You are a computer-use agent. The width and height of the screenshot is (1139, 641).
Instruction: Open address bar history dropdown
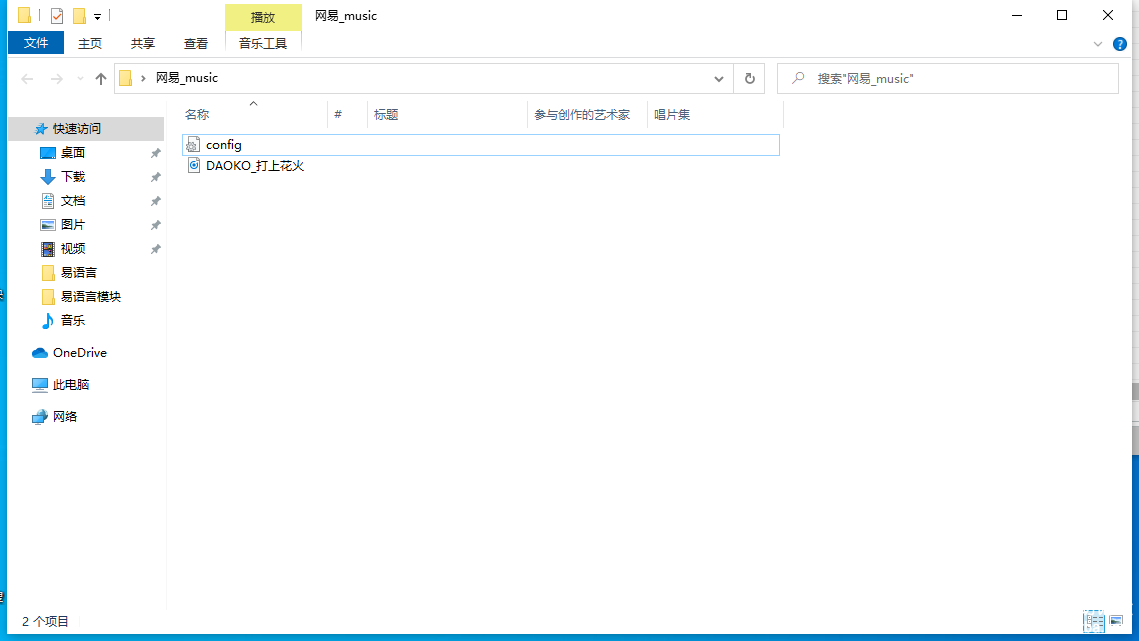[x=719, y=78]
